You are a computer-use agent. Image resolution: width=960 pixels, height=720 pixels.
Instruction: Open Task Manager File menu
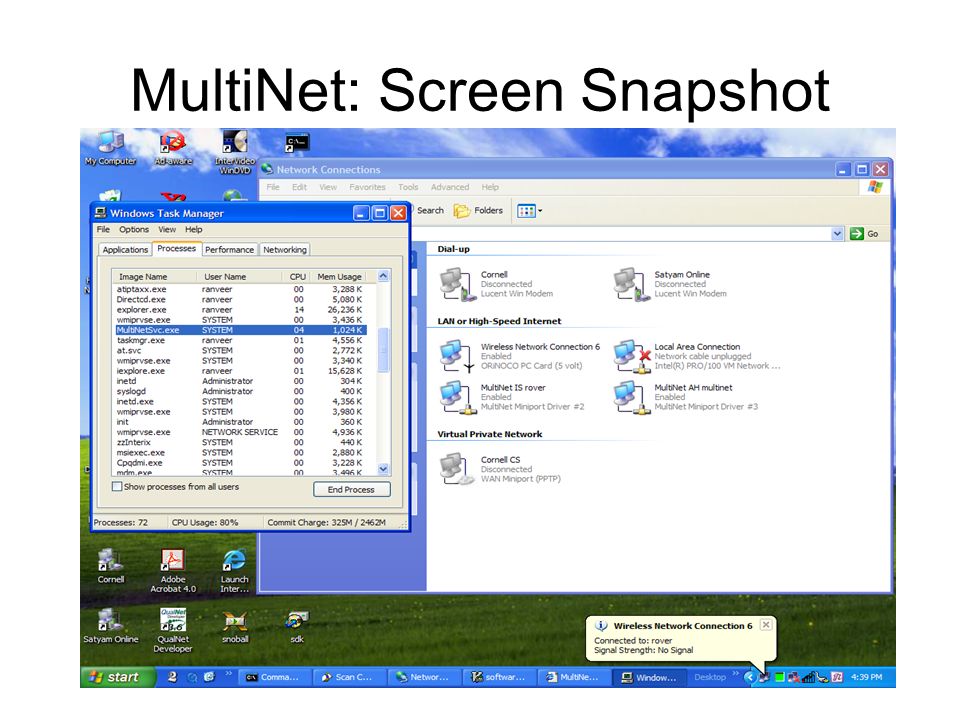click(x=103, y=230)
